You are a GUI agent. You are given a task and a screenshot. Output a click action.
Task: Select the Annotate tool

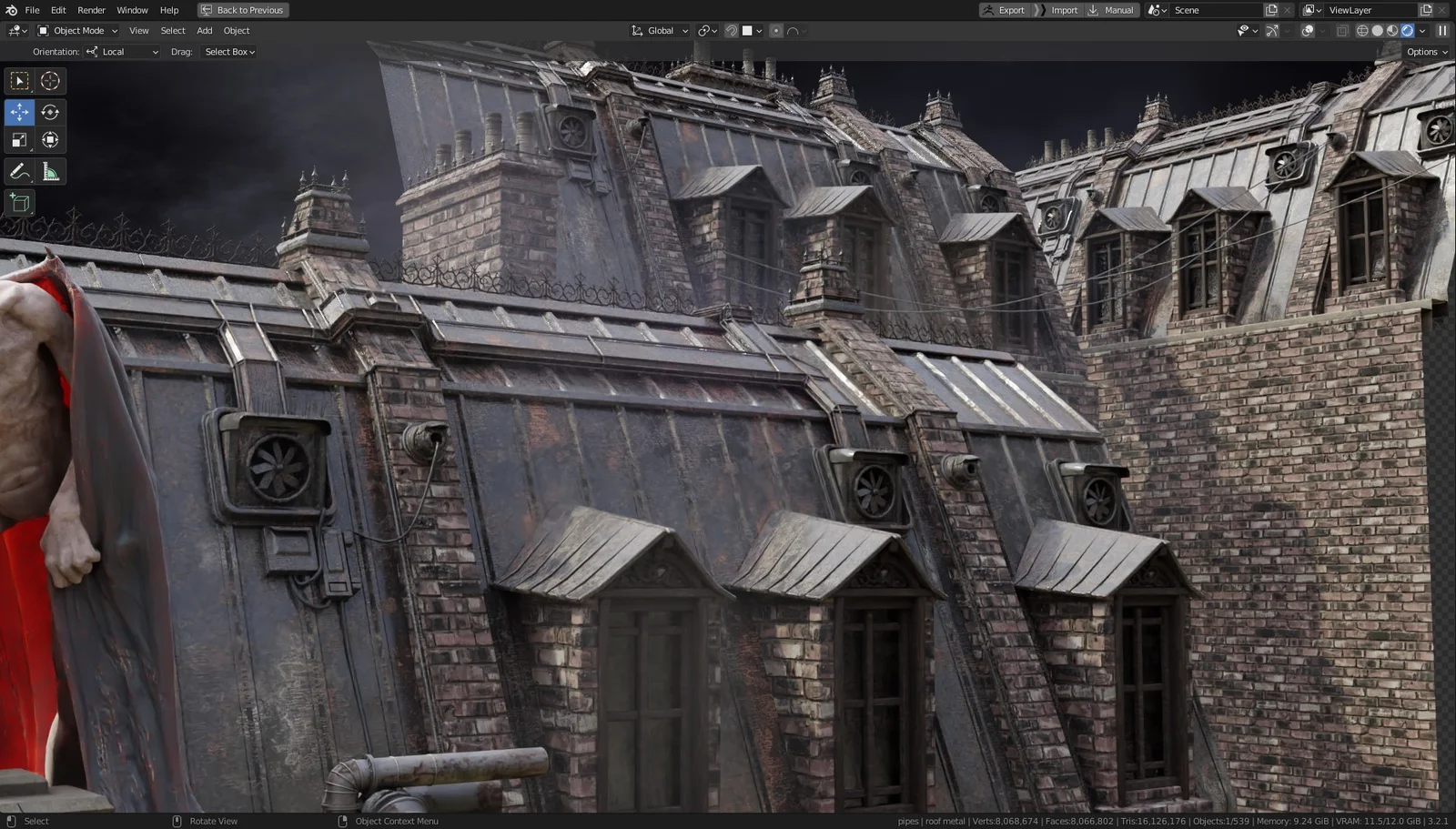coord(18,170)
